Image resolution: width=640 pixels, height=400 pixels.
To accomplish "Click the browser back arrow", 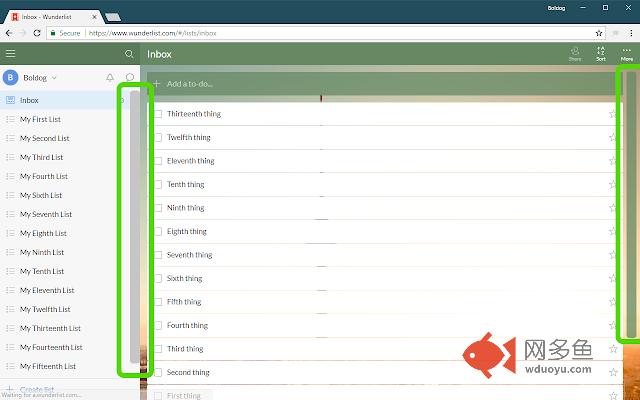I will click(x=9, y=33).
